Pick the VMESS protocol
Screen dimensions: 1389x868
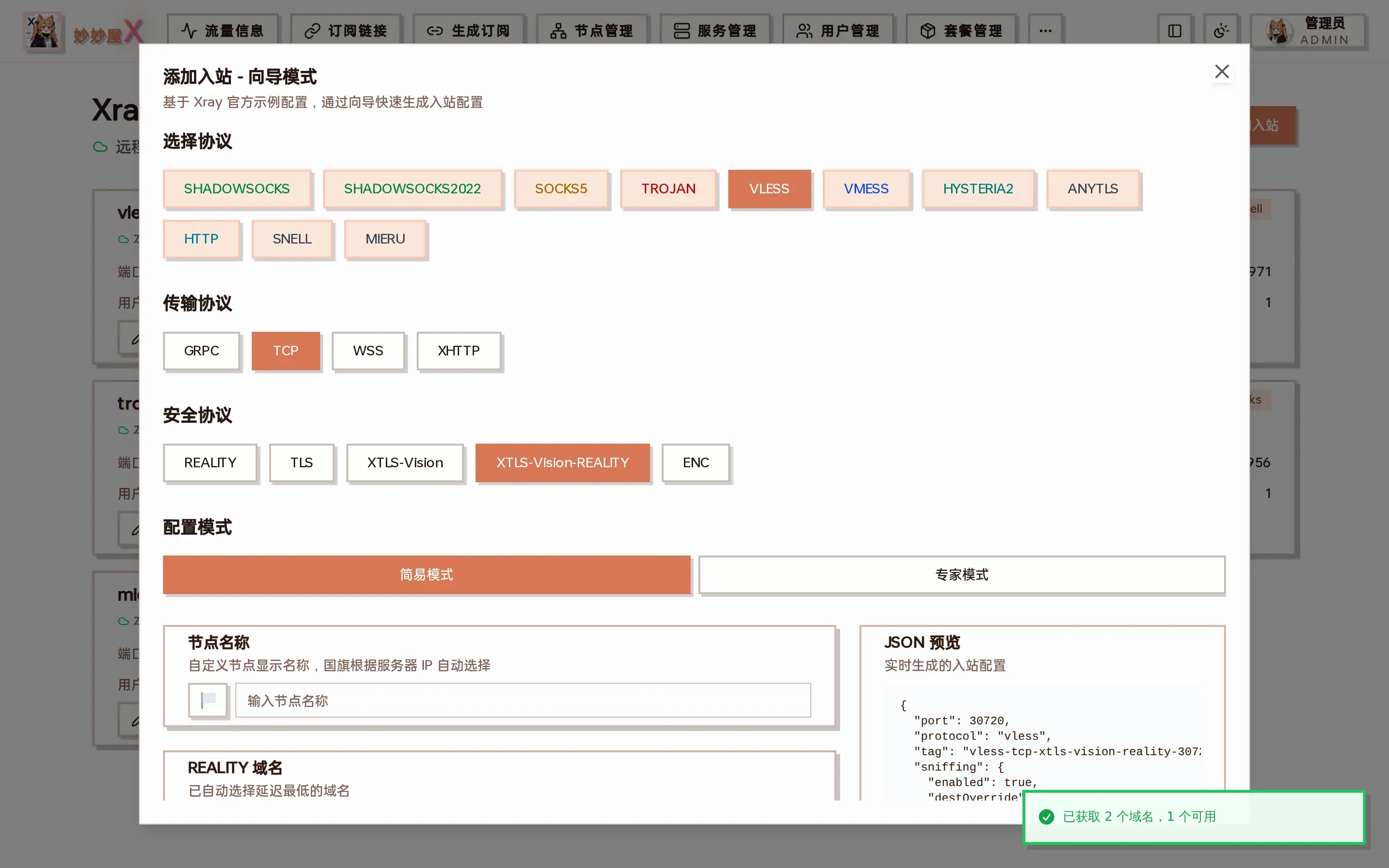point(866,189)
